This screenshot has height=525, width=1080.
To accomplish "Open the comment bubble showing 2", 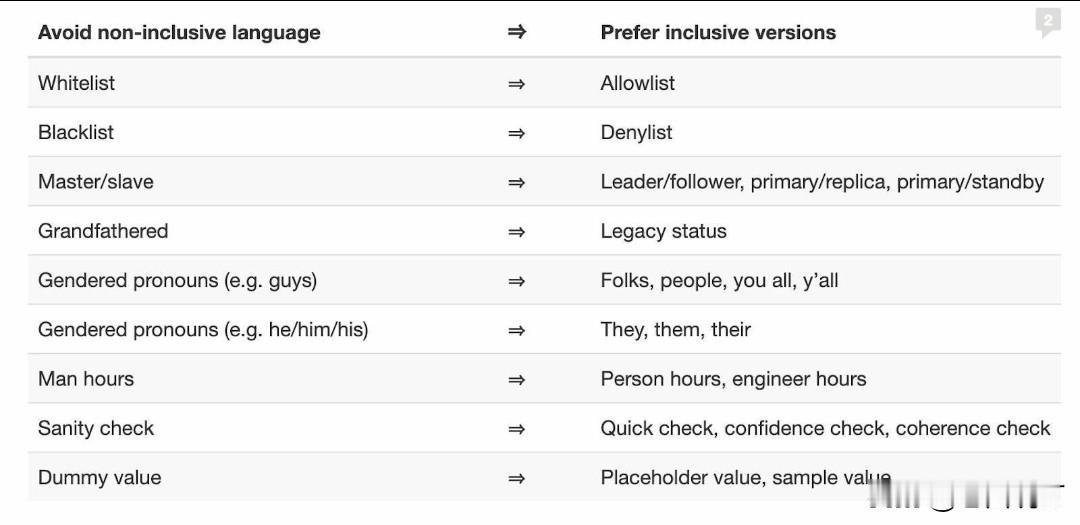I will 1047,21.
